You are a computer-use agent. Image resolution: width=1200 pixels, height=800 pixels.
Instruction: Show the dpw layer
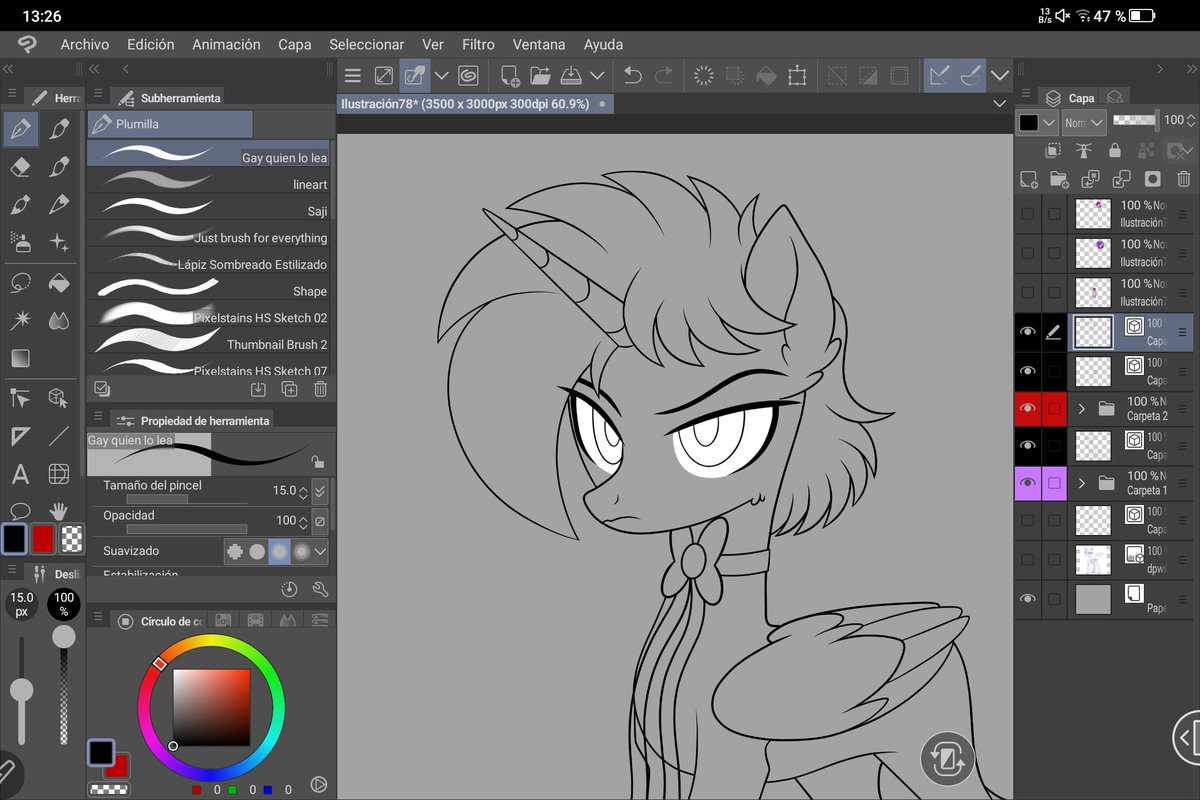click(x=1027, y=560)
